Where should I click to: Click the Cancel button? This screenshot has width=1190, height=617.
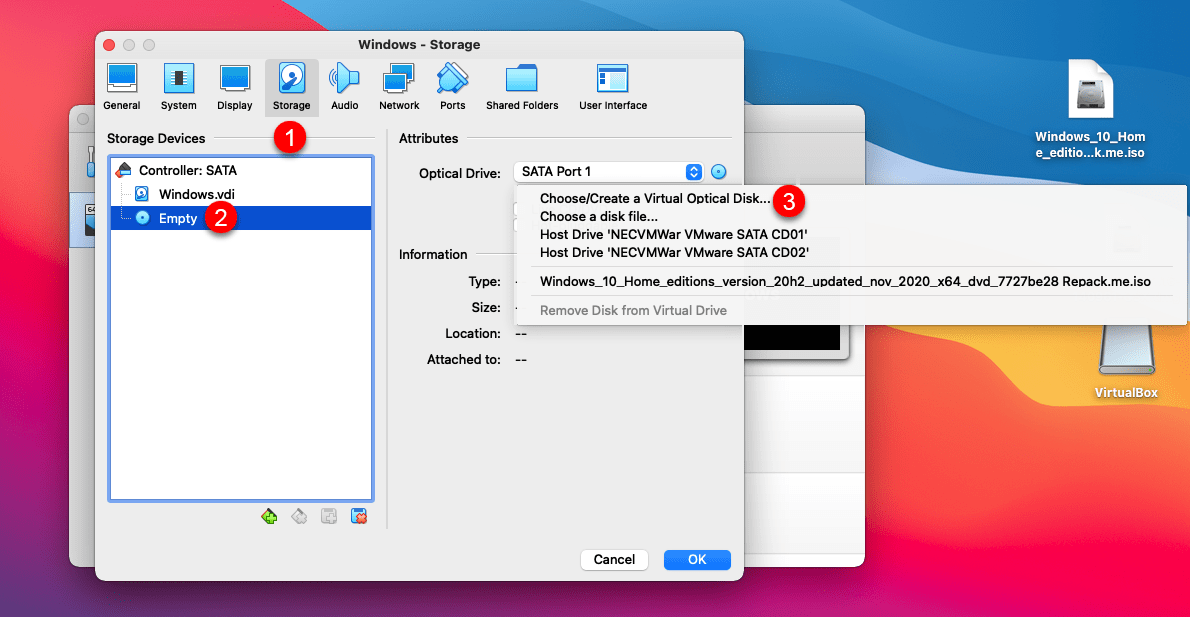614,559
